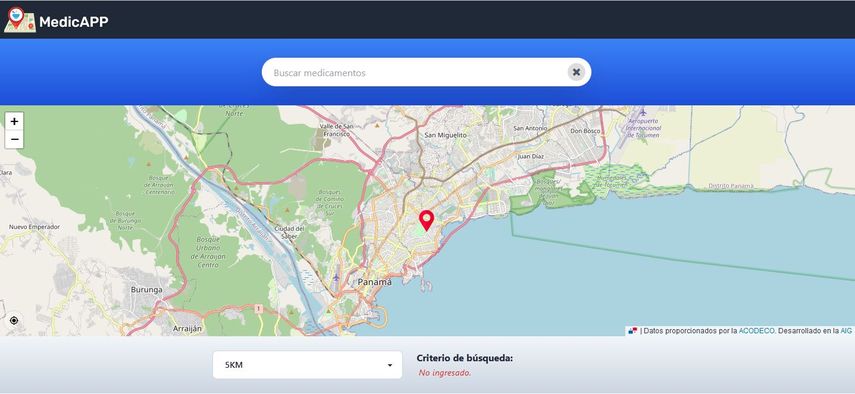Expand the radius dropdown arrow
The image size is (855, 394).
pyautogui.click(x=390, y=366)
